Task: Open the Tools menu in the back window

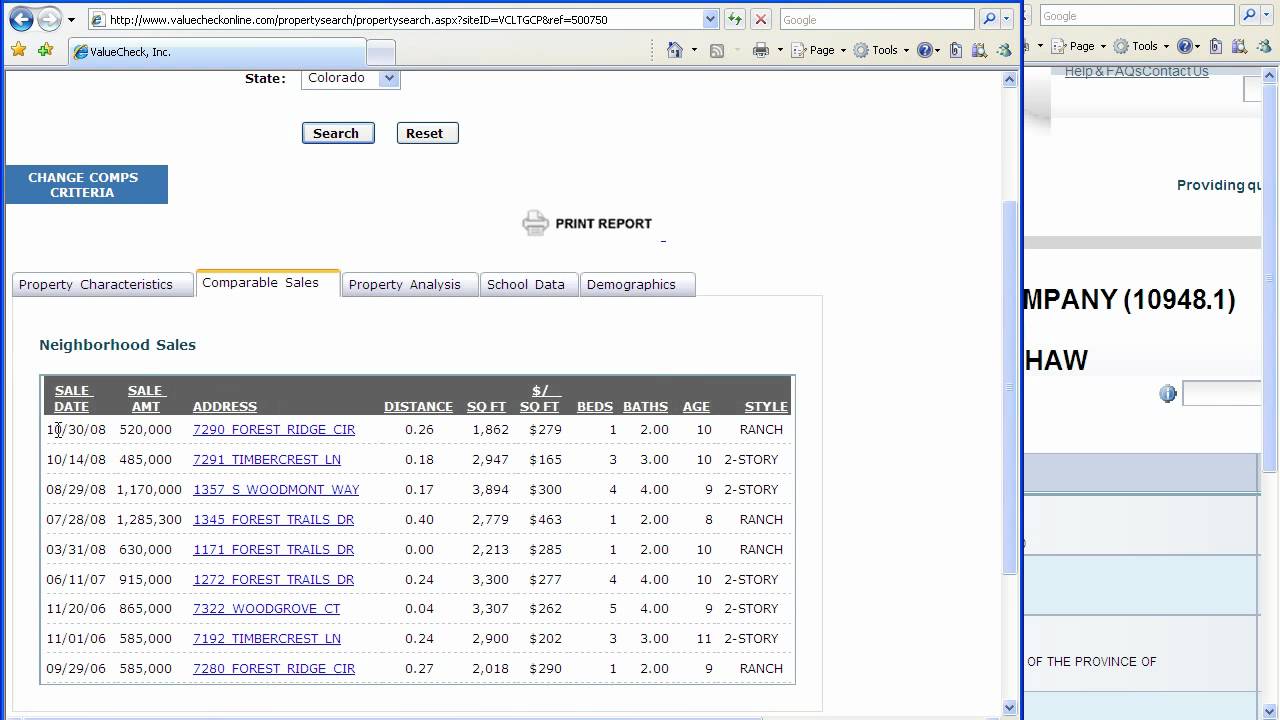Action: (x=1141, y=46)
